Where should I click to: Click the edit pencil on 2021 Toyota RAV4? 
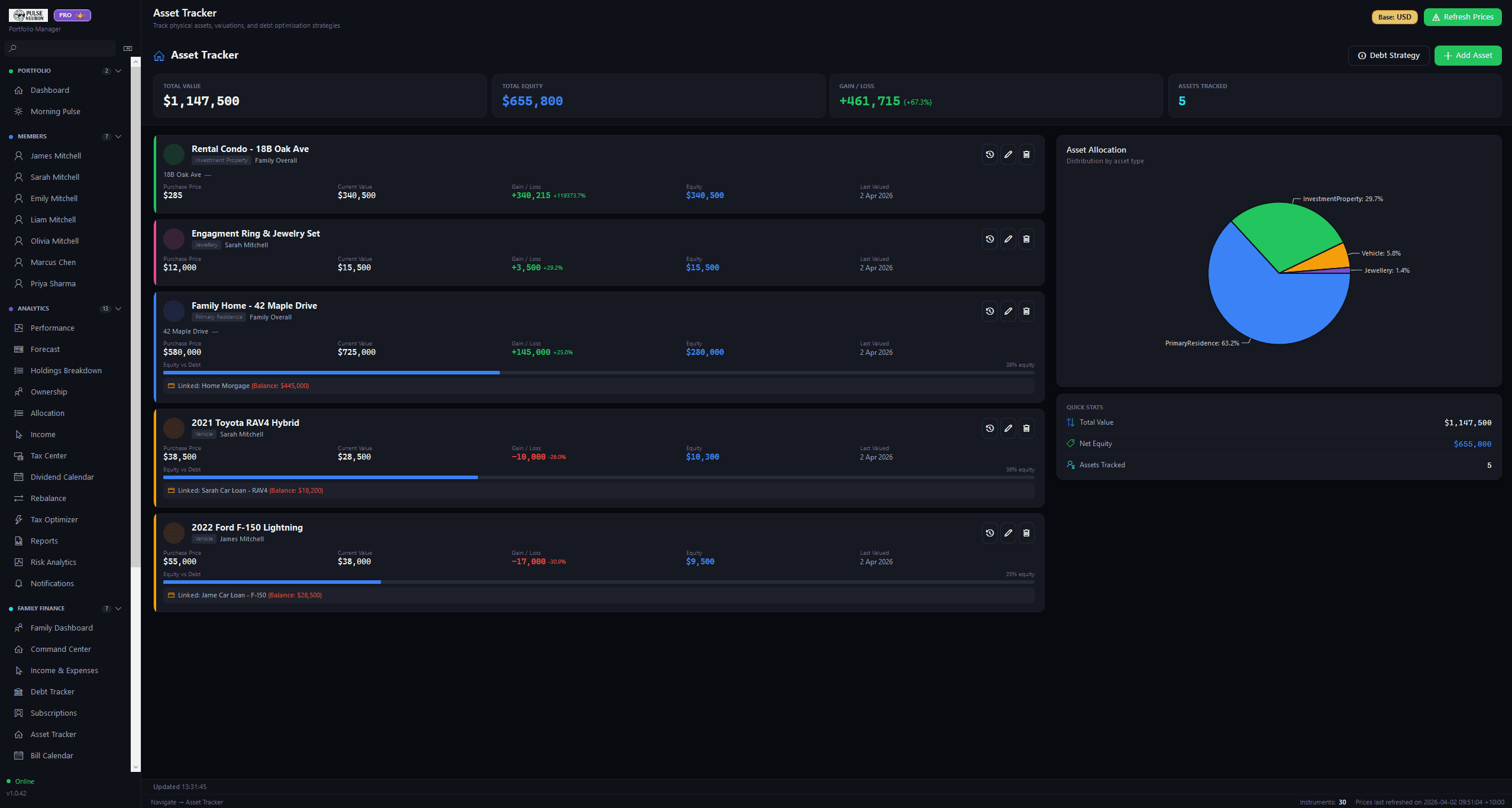click(1009, 428)
